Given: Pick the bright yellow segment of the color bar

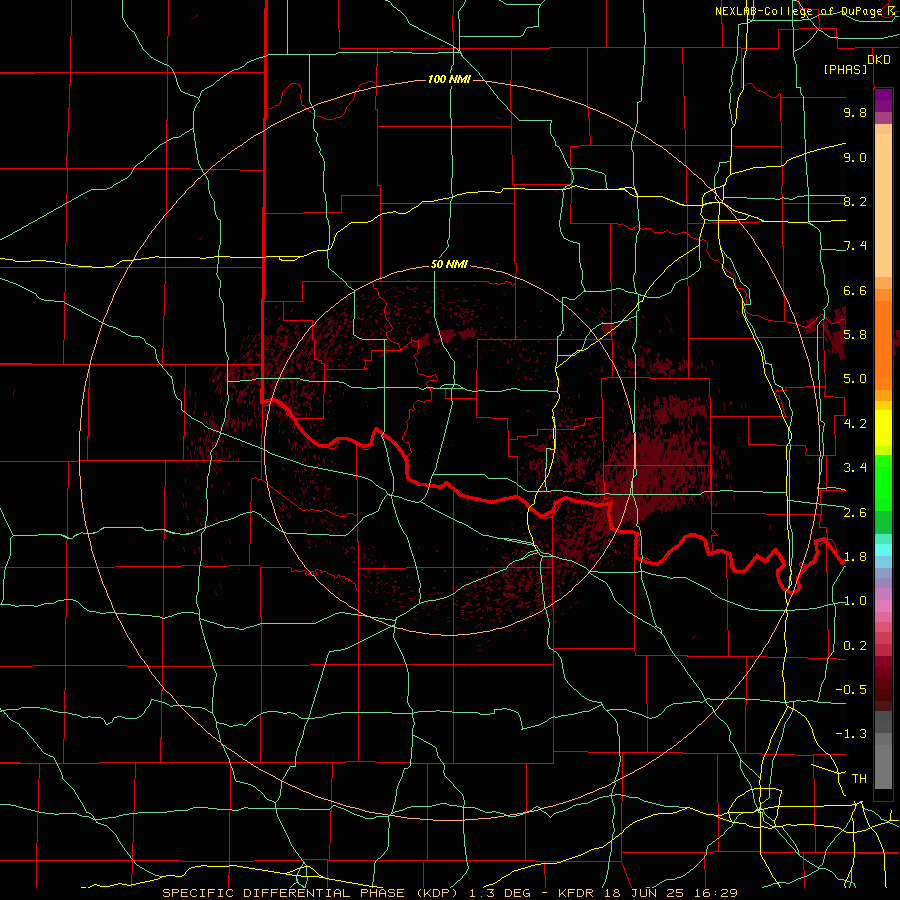Looking at the screenshot, I should [x=883, y=428].
